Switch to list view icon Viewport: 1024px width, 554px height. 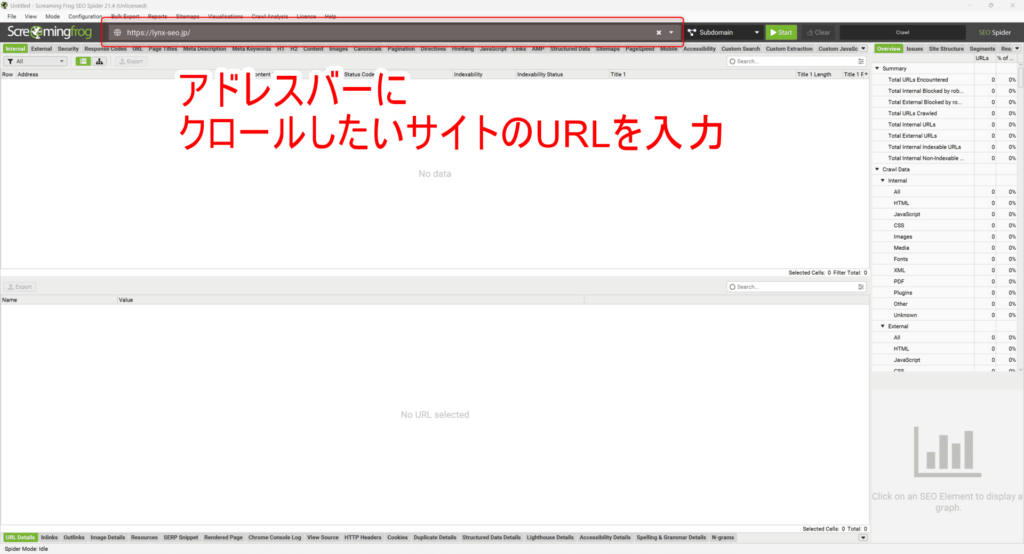click(83, 61)
